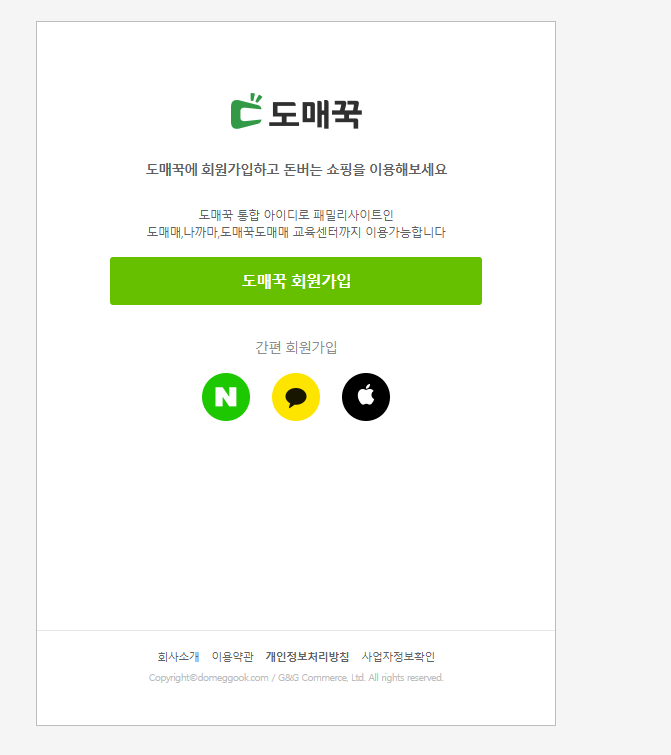Viewport: 671px width, 755px height.
Task: Sign up with the yellow KakaoTalk icon
Action: pyautogui.click(x=296, y=397)
